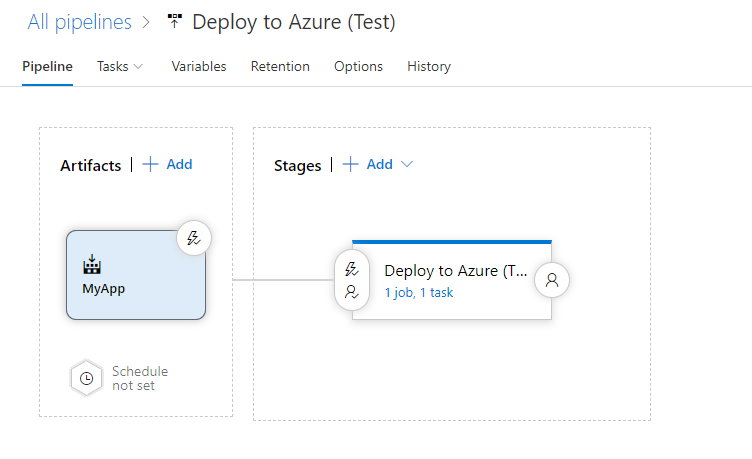View the History tab
Image resolution: width=752 pixels, height=459 pixels.
tap(429, 66)
